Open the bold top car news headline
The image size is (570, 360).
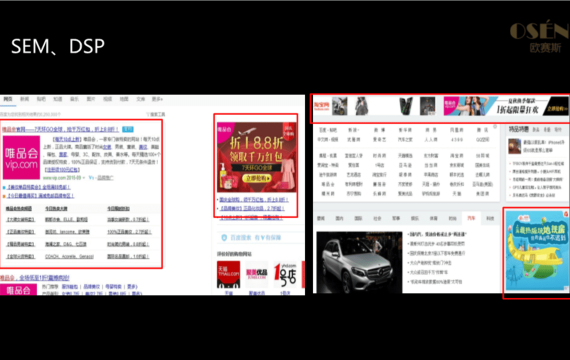click(438, 234)
